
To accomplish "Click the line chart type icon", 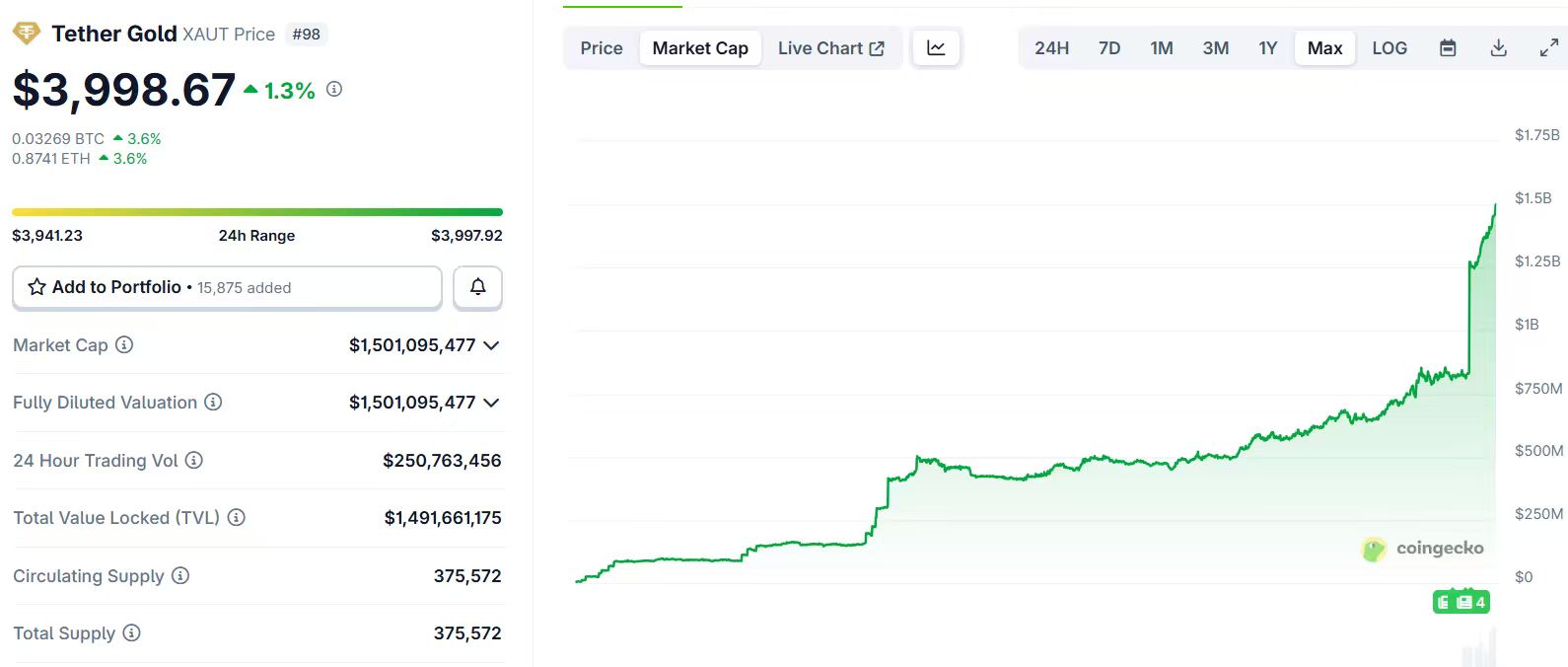I will 936,48.
